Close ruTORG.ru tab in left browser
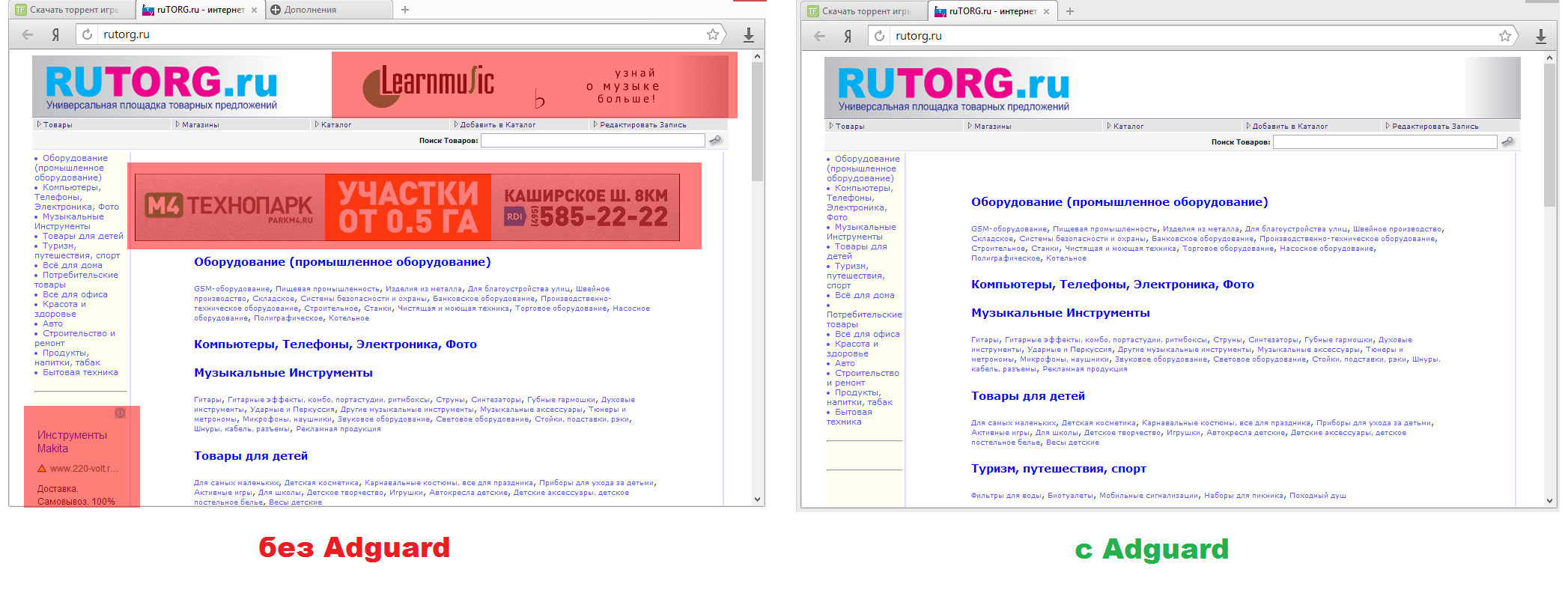 pyautogui.click(x=254, y=10)
